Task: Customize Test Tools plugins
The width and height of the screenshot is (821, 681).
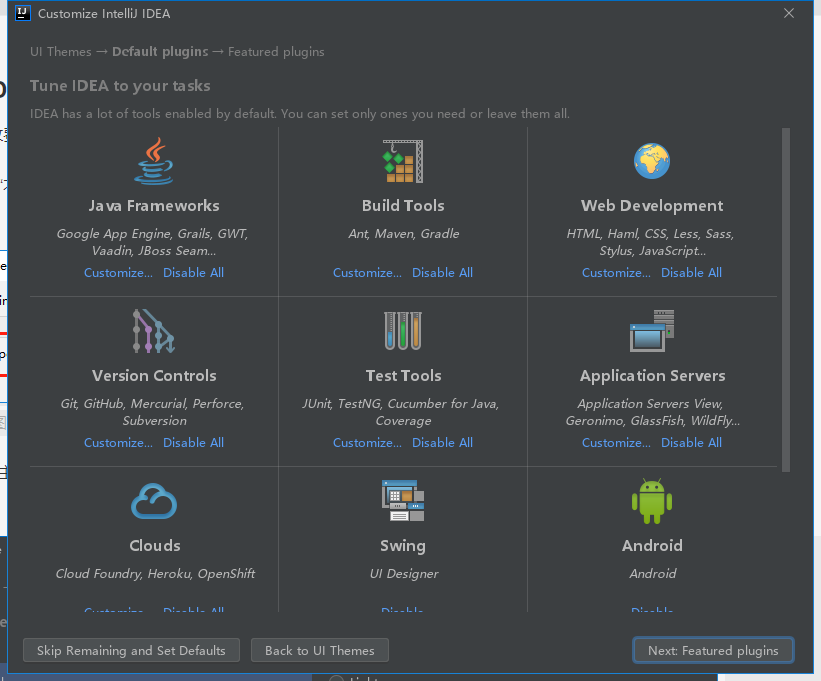Action: [368, 443]
